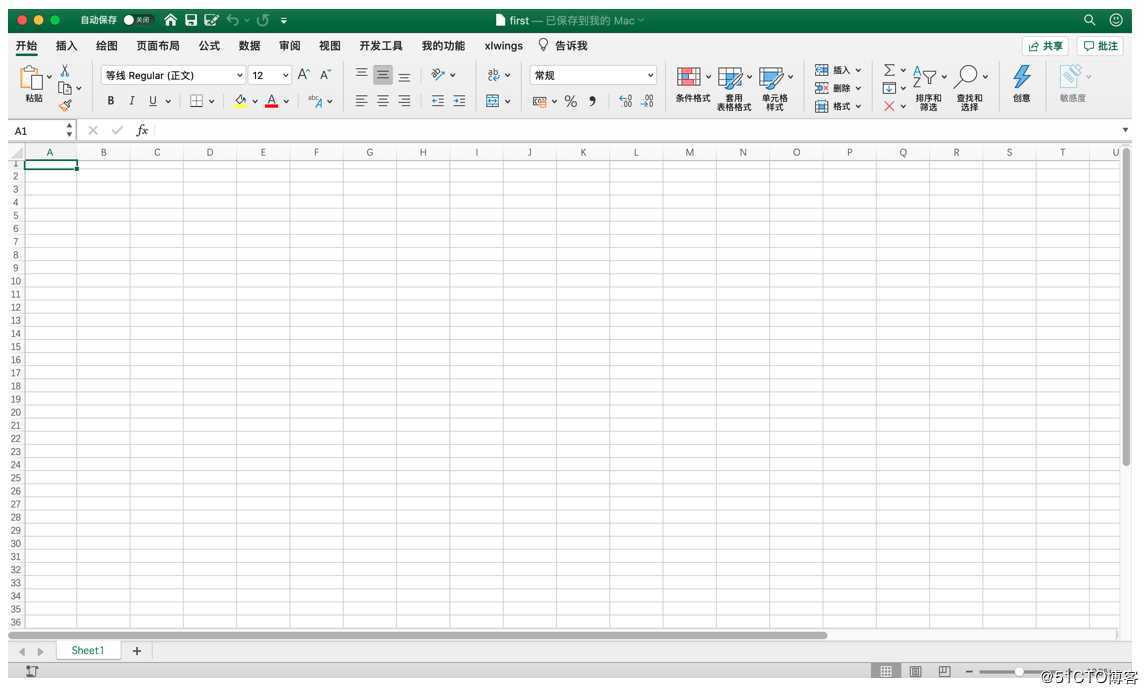Screen dimensions: 1148x694
Task: Apply percent style formatting
Action: click(571, 101)
